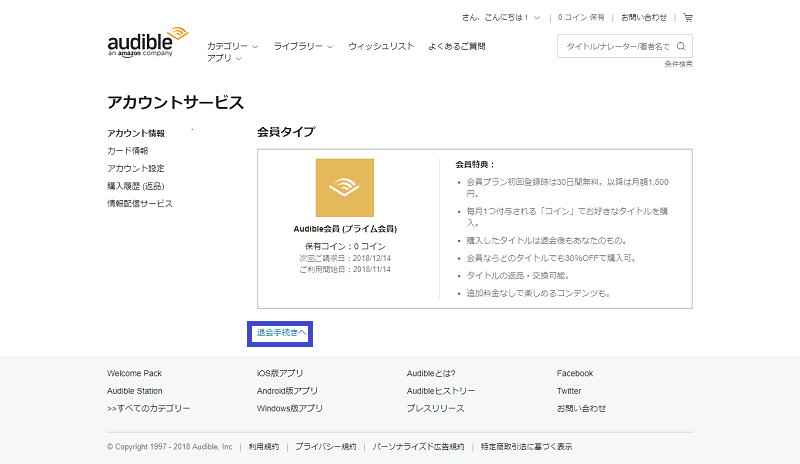Image resolution: width=800 pixels, height=464 pixels.
Task: Select カード情報 in the sidebar
Action: coord(128,151)
